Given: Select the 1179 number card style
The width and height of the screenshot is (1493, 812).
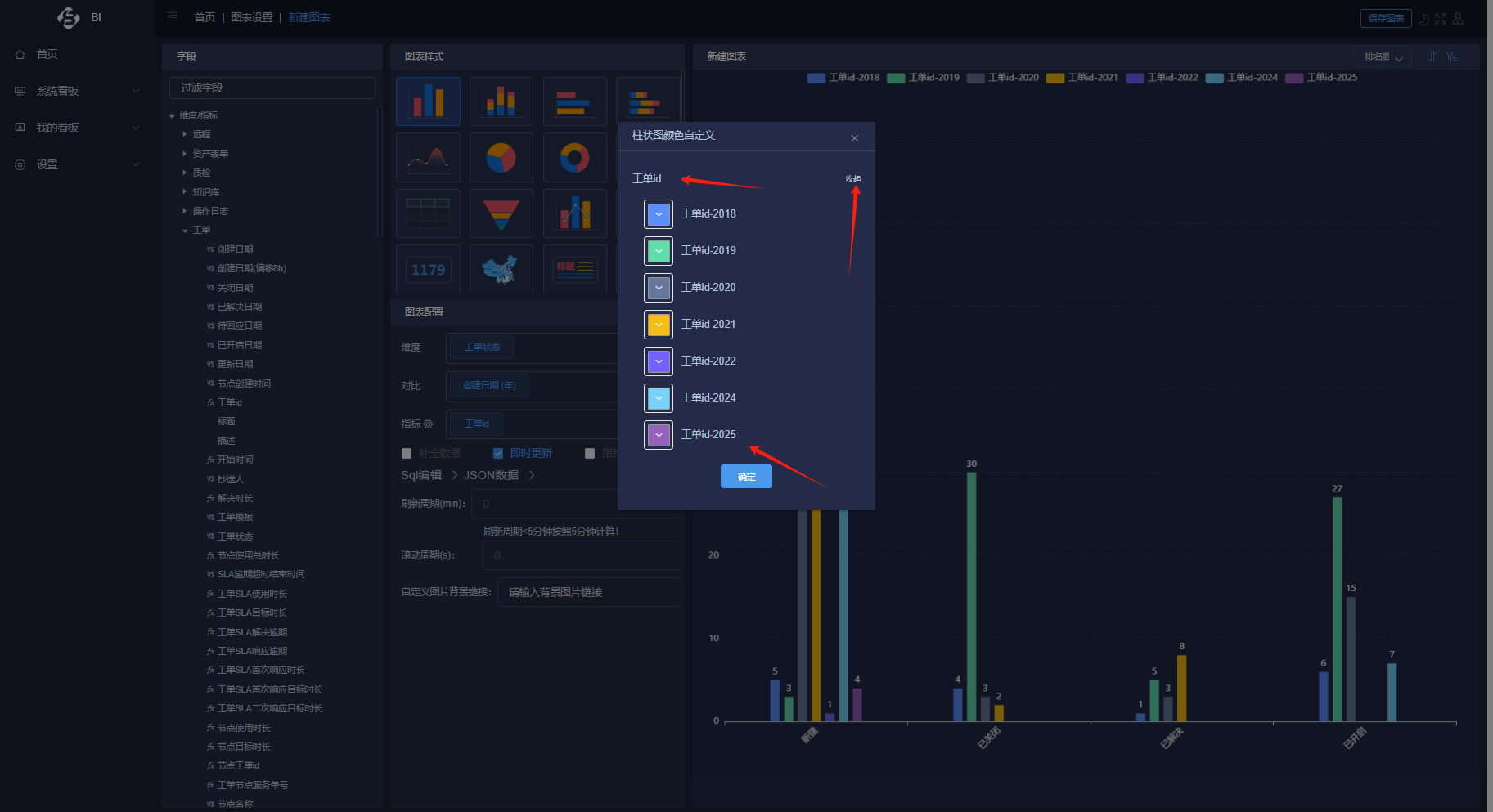Looking at the screenshot, I should pos(428,268).
